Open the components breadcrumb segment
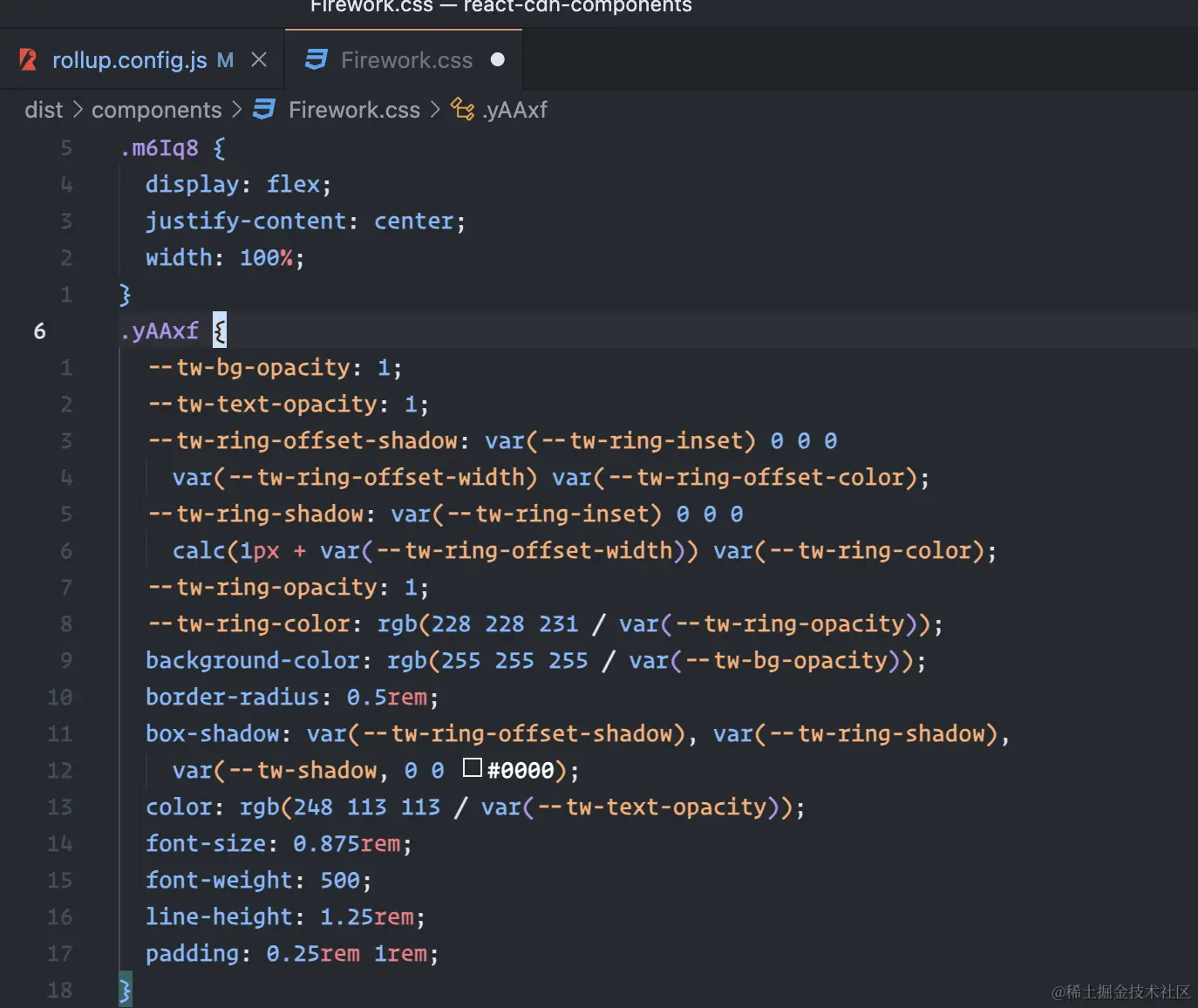1198x1008 pixels. pyautogui.click(x=157, y=110)
